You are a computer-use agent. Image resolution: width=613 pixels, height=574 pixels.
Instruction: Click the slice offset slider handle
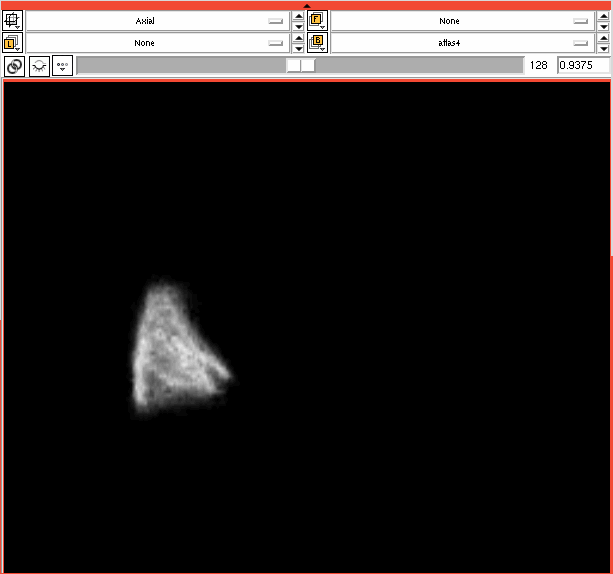[x=300, y=65]
